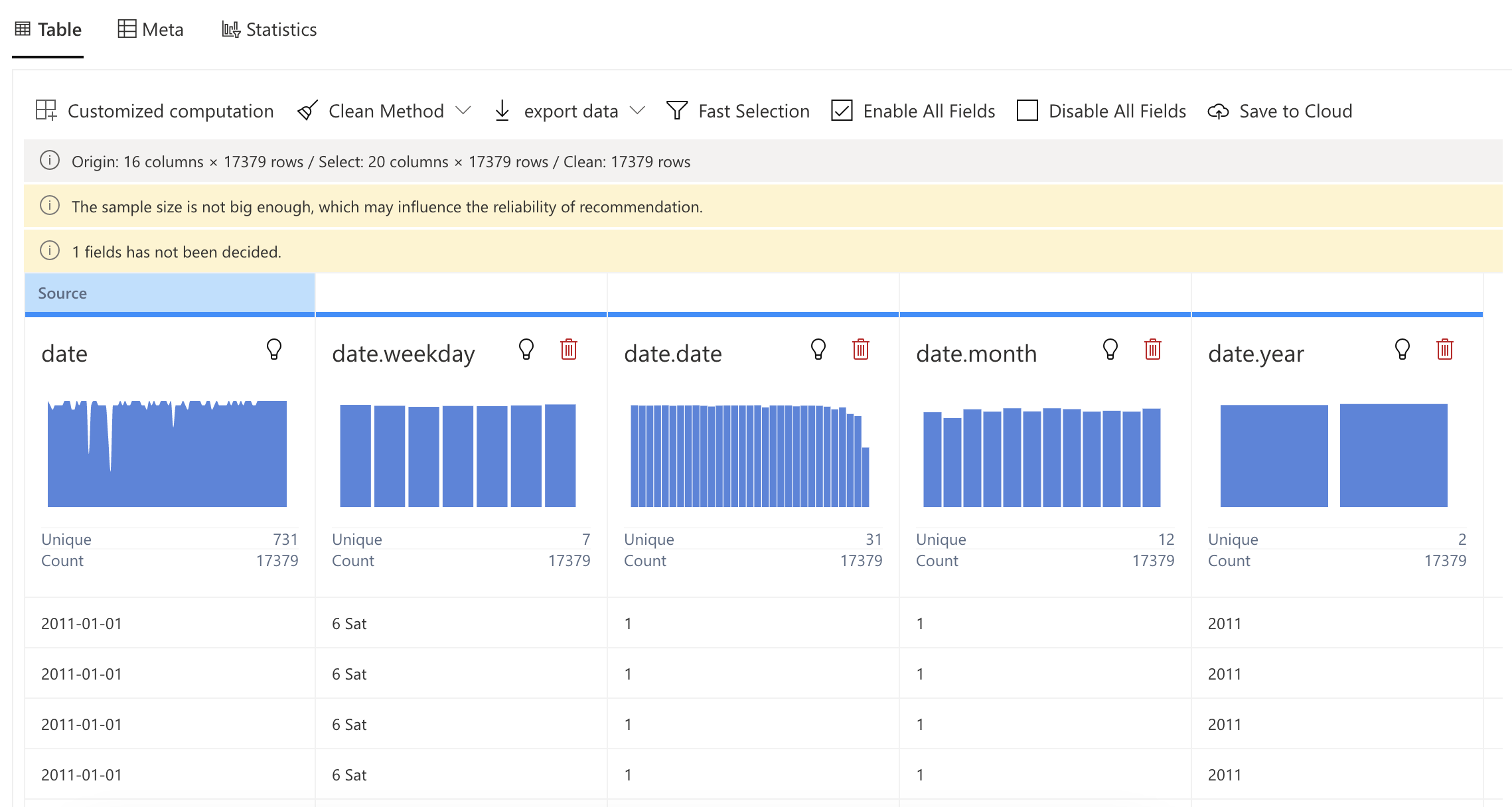Image resolution: width=1512 pixels, height=807 pixels.
Task: Switch to the Meta tab
Action: pos(151,29)
